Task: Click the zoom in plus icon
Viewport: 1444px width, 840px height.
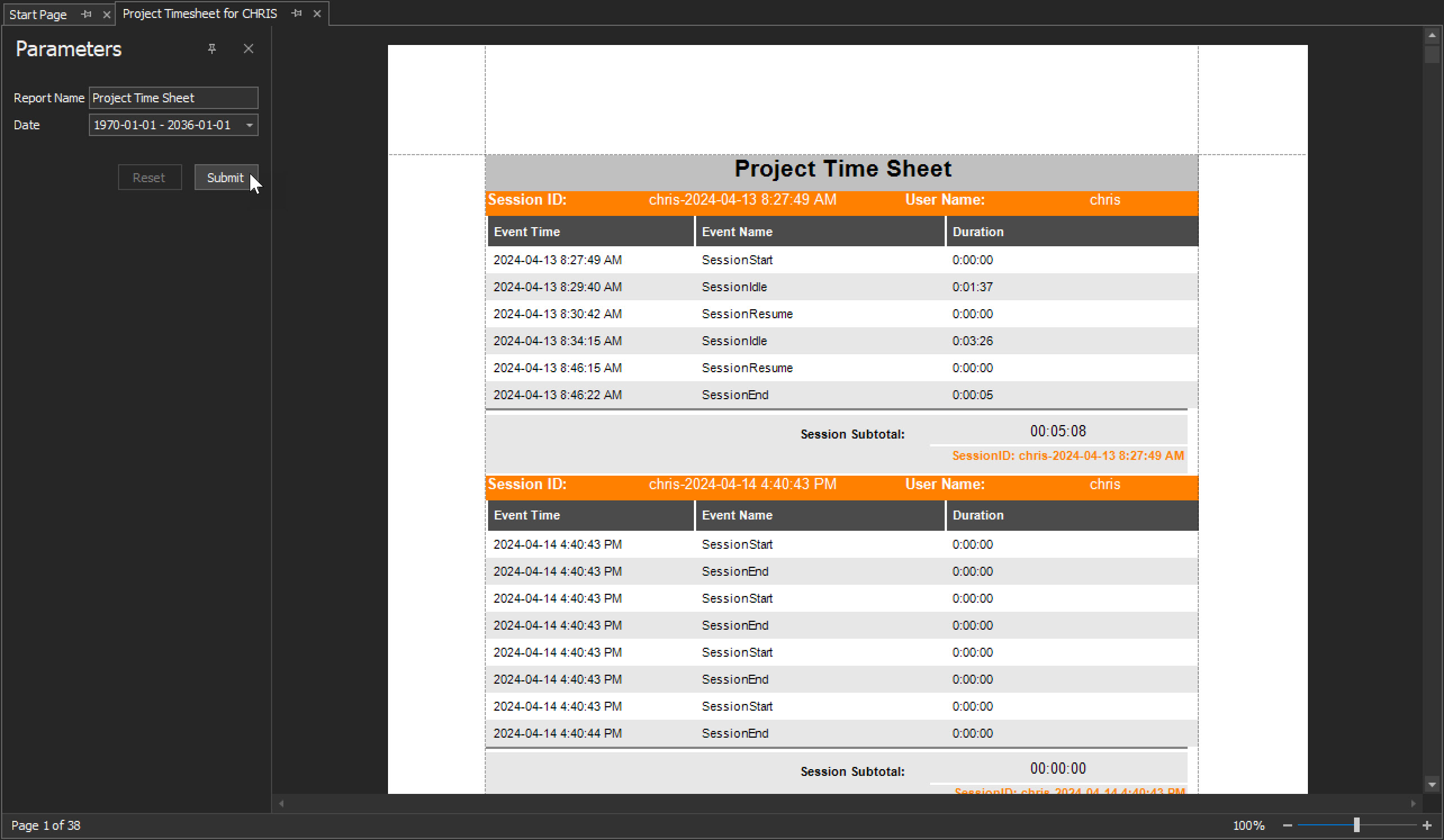Action: tap(1426, 825)
